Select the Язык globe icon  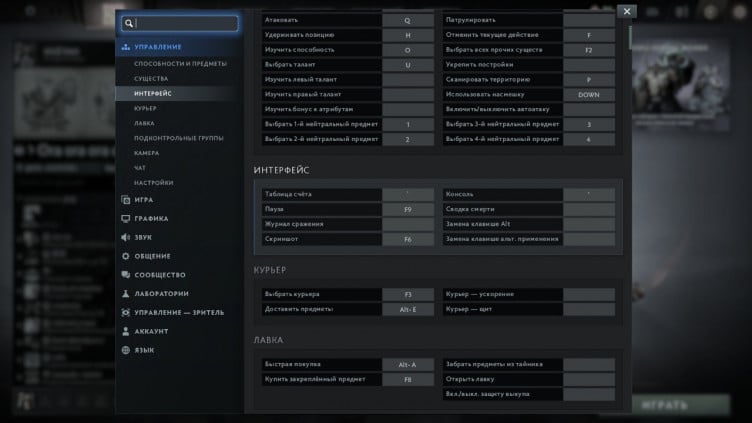[124, 350]
